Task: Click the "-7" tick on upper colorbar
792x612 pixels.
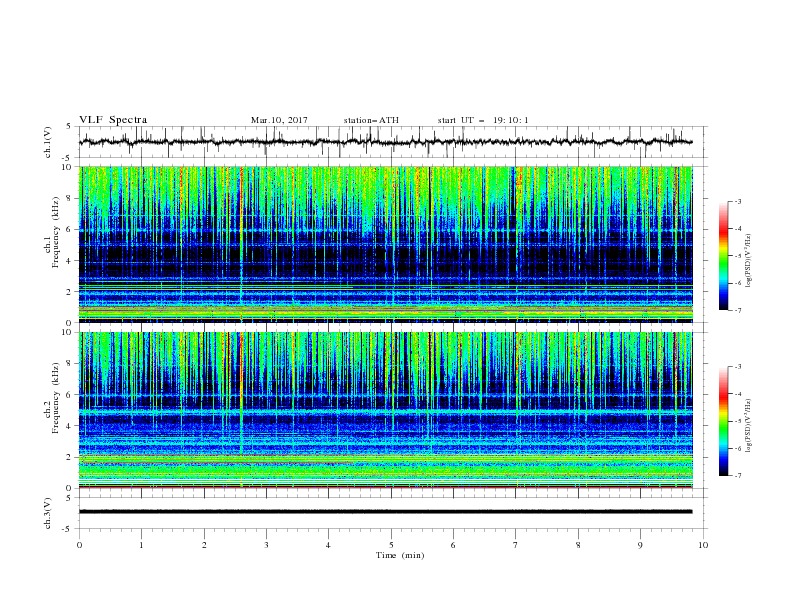Action: coord(737,310)
